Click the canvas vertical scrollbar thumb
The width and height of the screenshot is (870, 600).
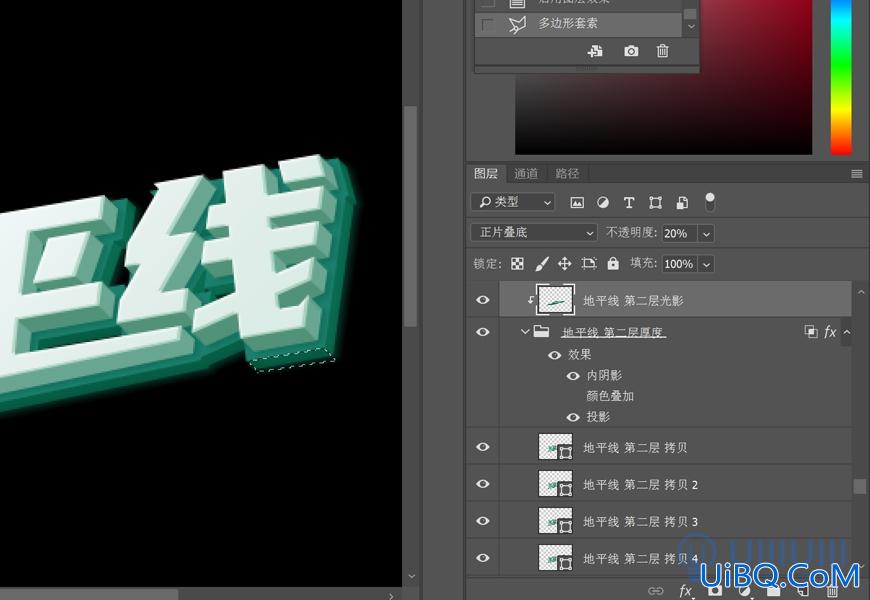point(411,215)
